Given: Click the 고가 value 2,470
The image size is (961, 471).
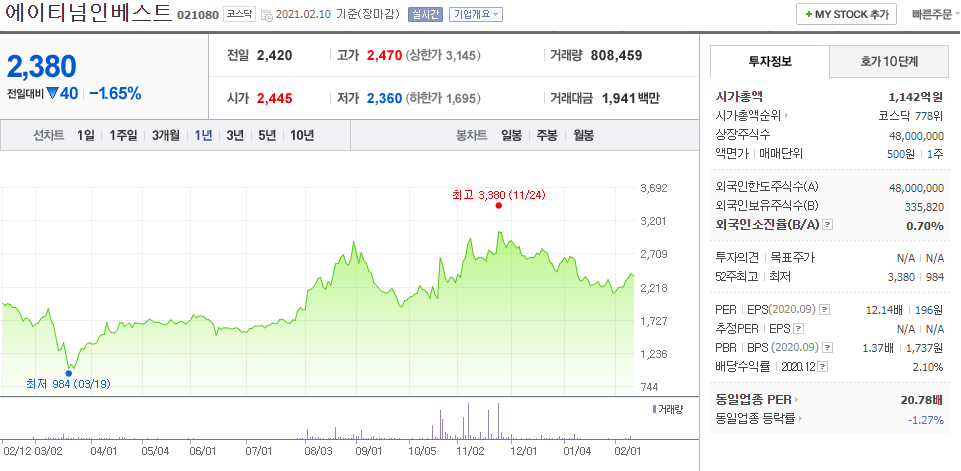Looking at the screenshot, I should tap(384, 56).
